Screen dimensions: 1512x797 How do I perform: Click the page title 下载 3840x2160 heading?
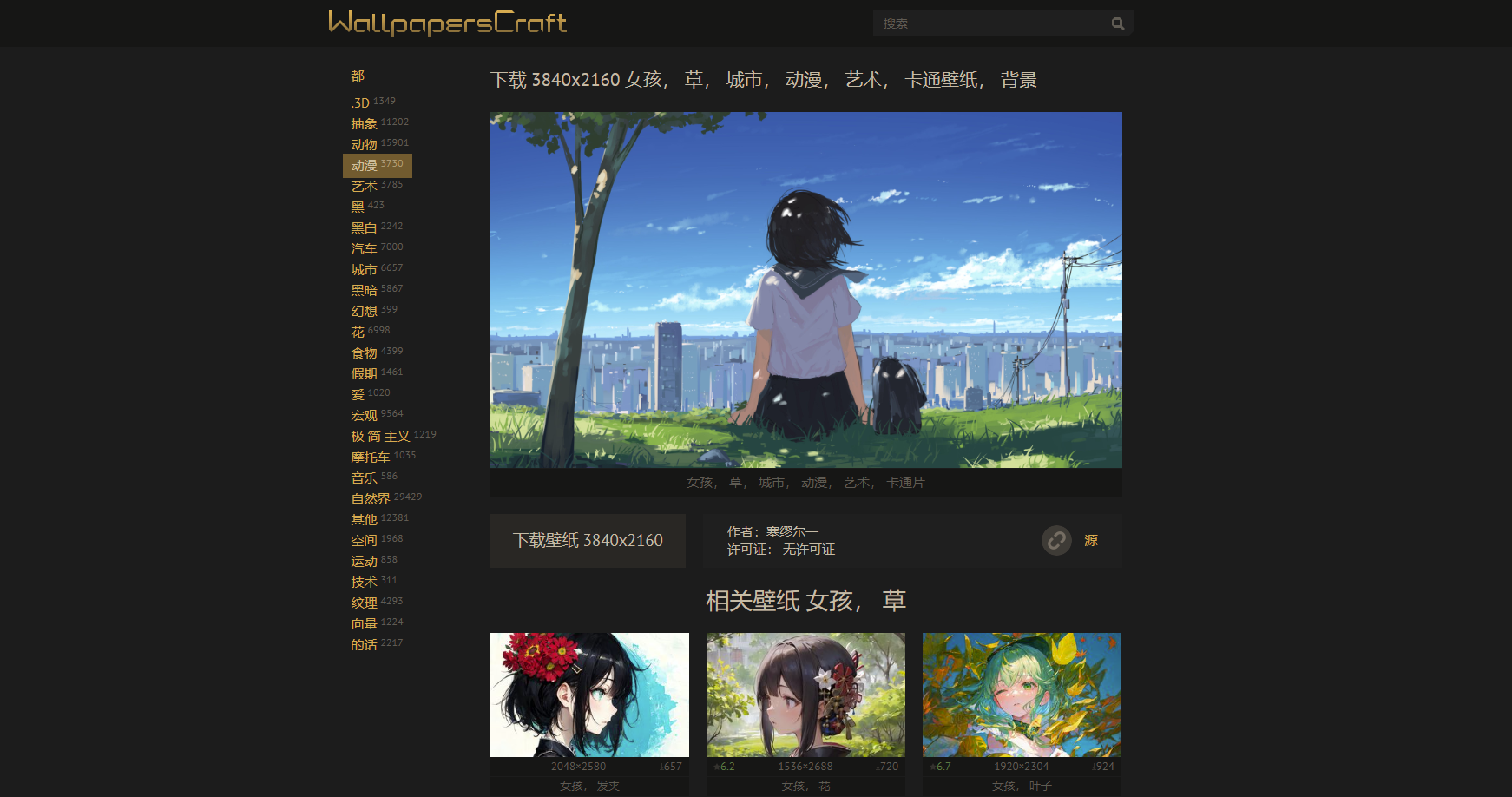click(764, 80)
